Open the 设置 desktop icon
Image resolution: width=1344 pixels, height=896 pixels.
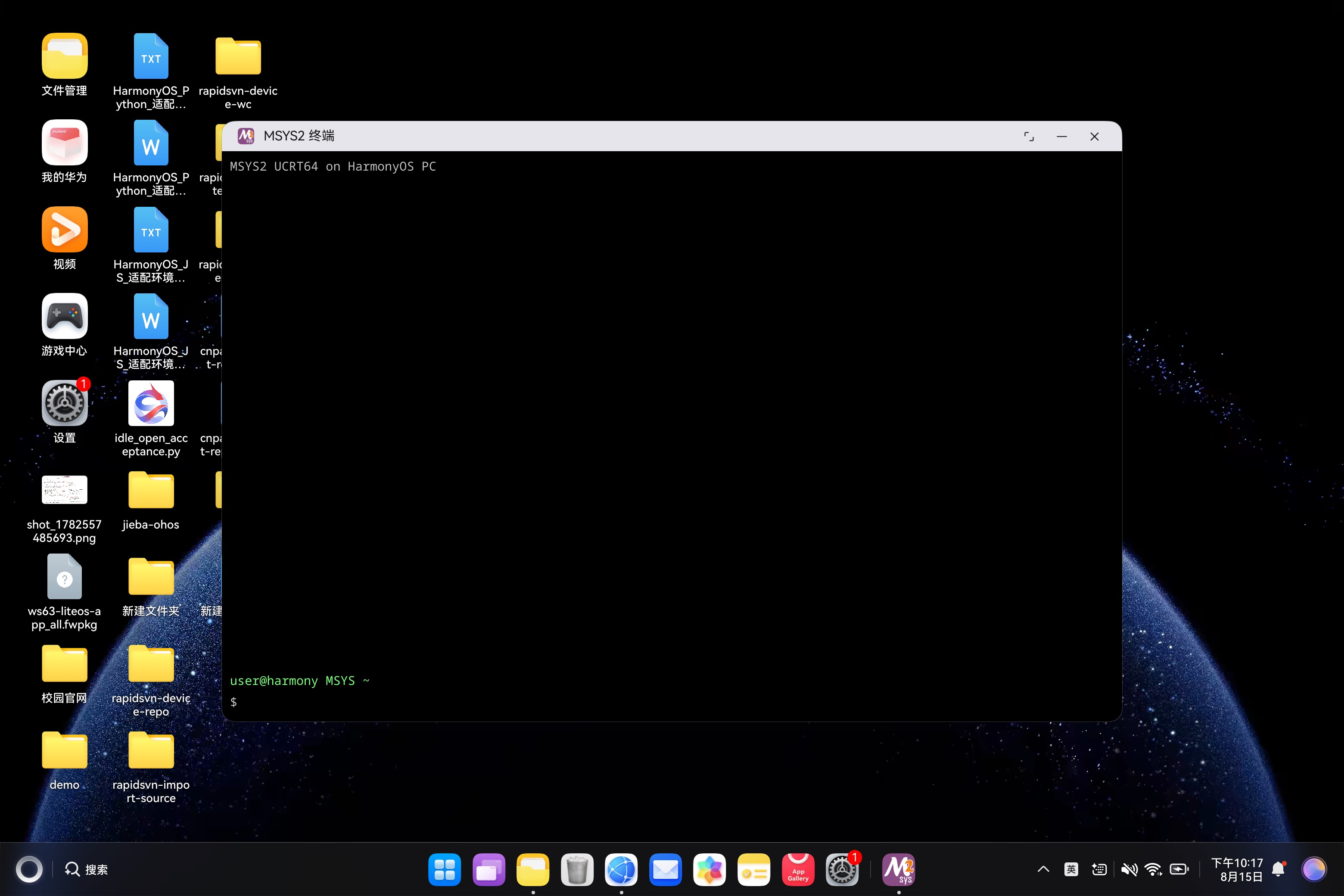65,403
